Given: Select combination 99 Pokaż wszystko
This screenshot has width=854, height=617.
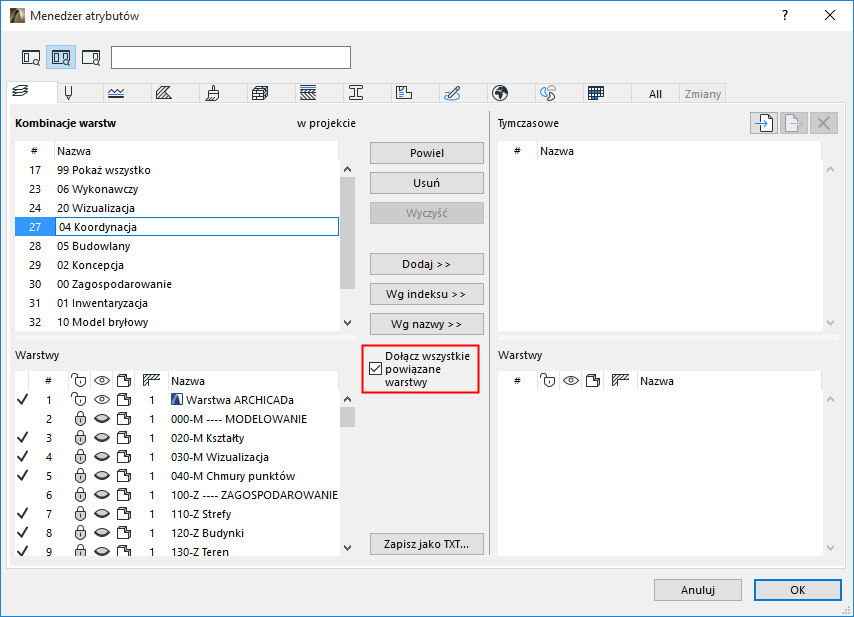Looking at the screenshot, I should 177,170.
